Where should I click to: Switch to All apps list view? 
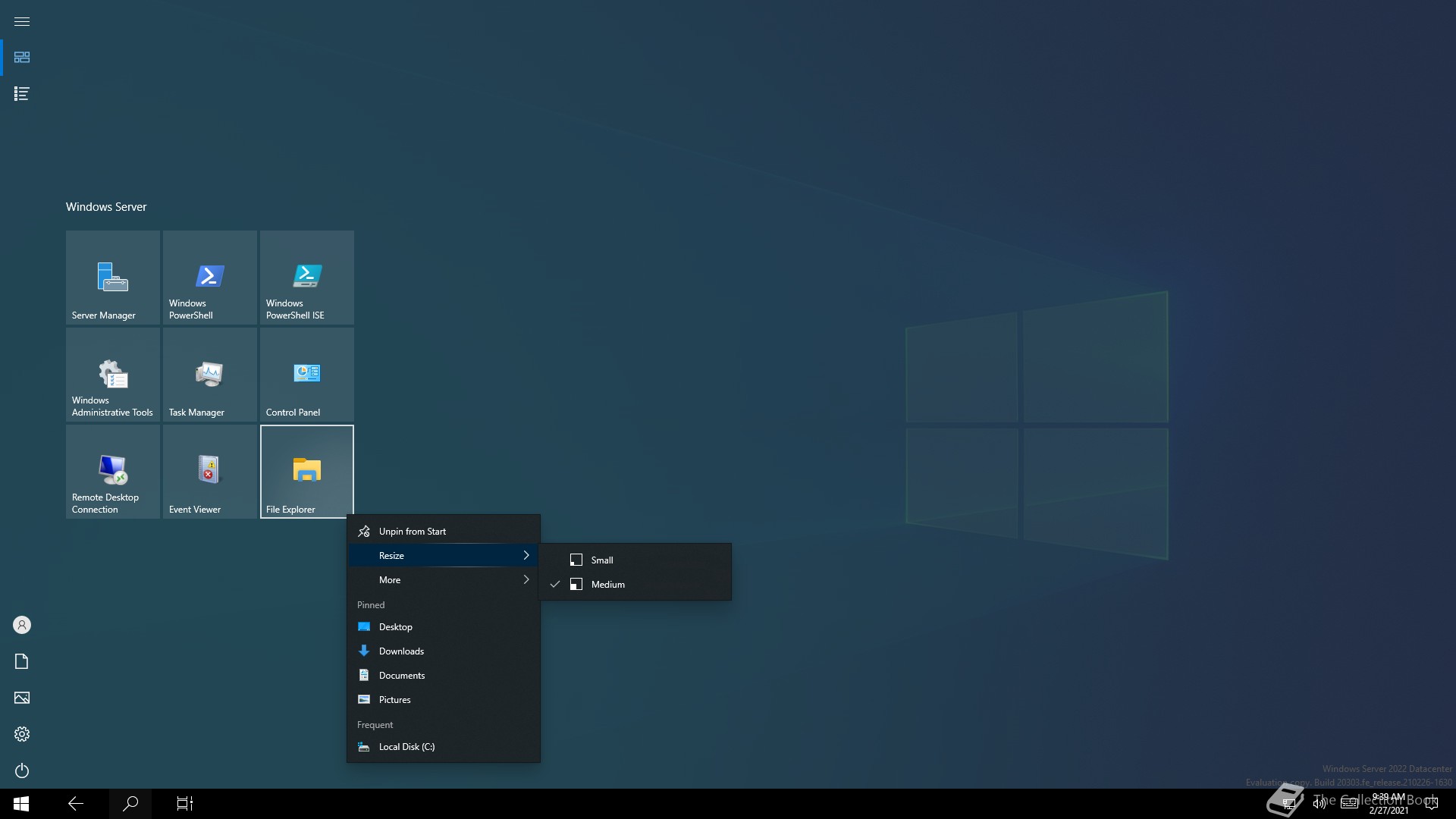(22, 94)
